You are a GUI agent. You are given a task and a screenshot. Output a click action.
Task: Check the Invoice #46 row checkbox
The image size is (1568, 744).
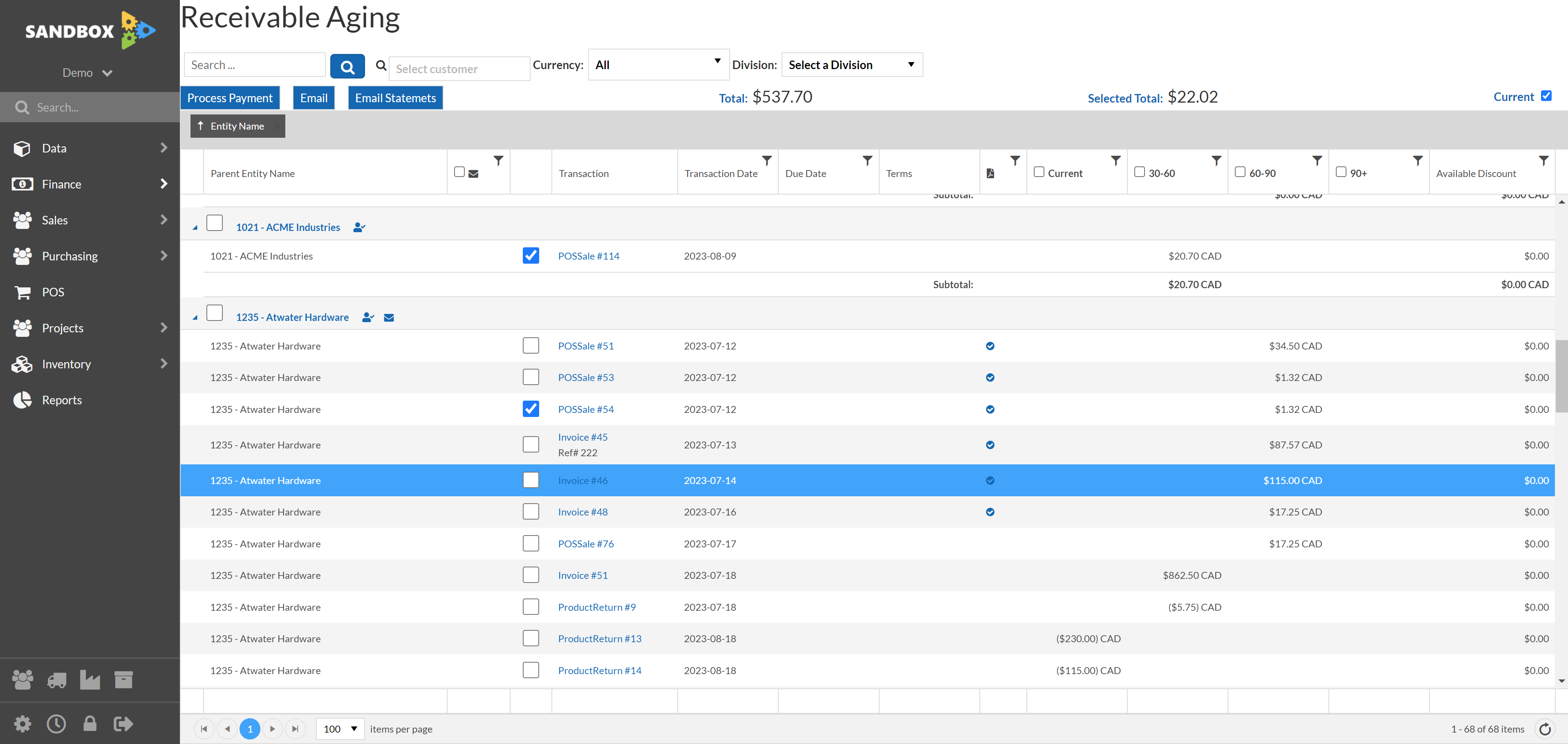[x=531, y=480]
